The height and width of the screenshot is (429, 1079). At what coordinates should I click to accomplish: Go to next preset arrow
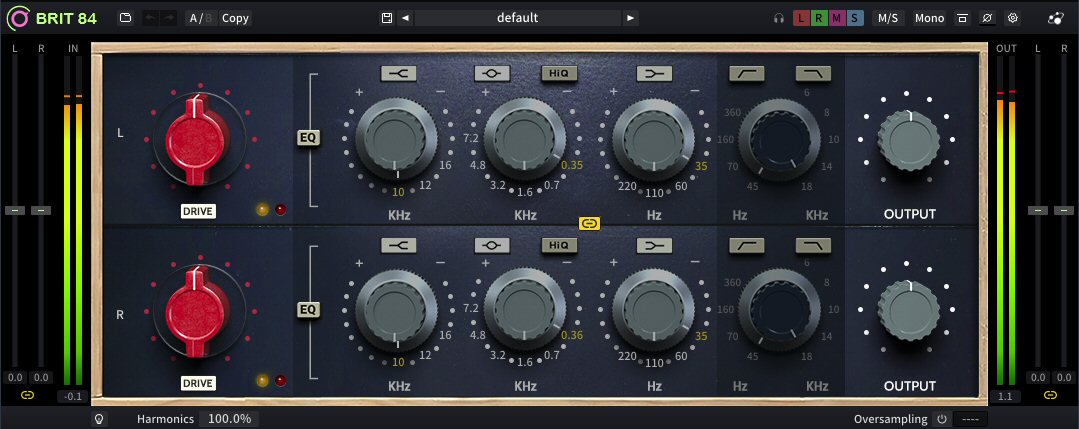pos(630,18)
